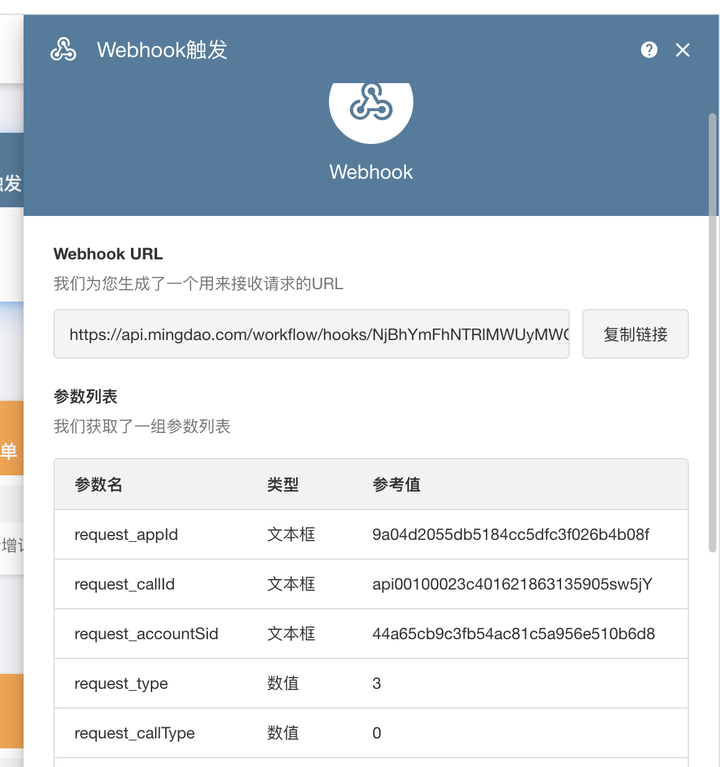Click the Webhook URL heading
Image resolution: width=720 pixels, height=767 pixels.
pyautogui.click(x=108, y=254)
